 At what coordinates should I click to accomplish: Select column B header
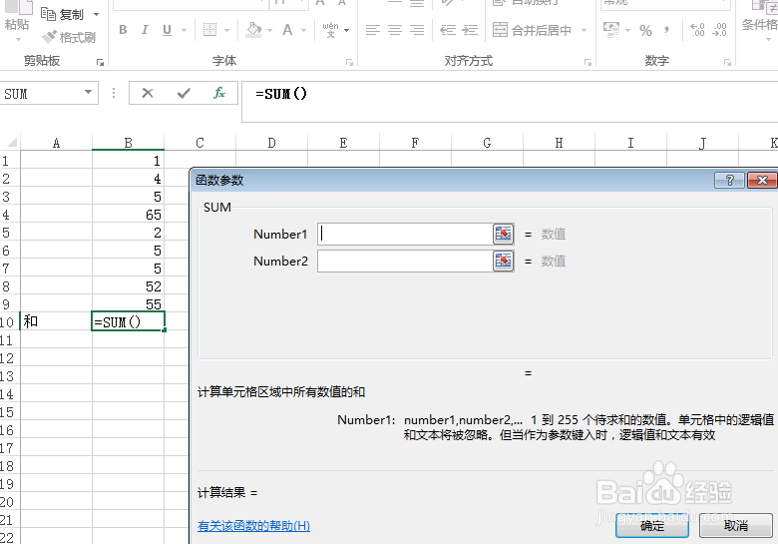[x=128, y=143]
